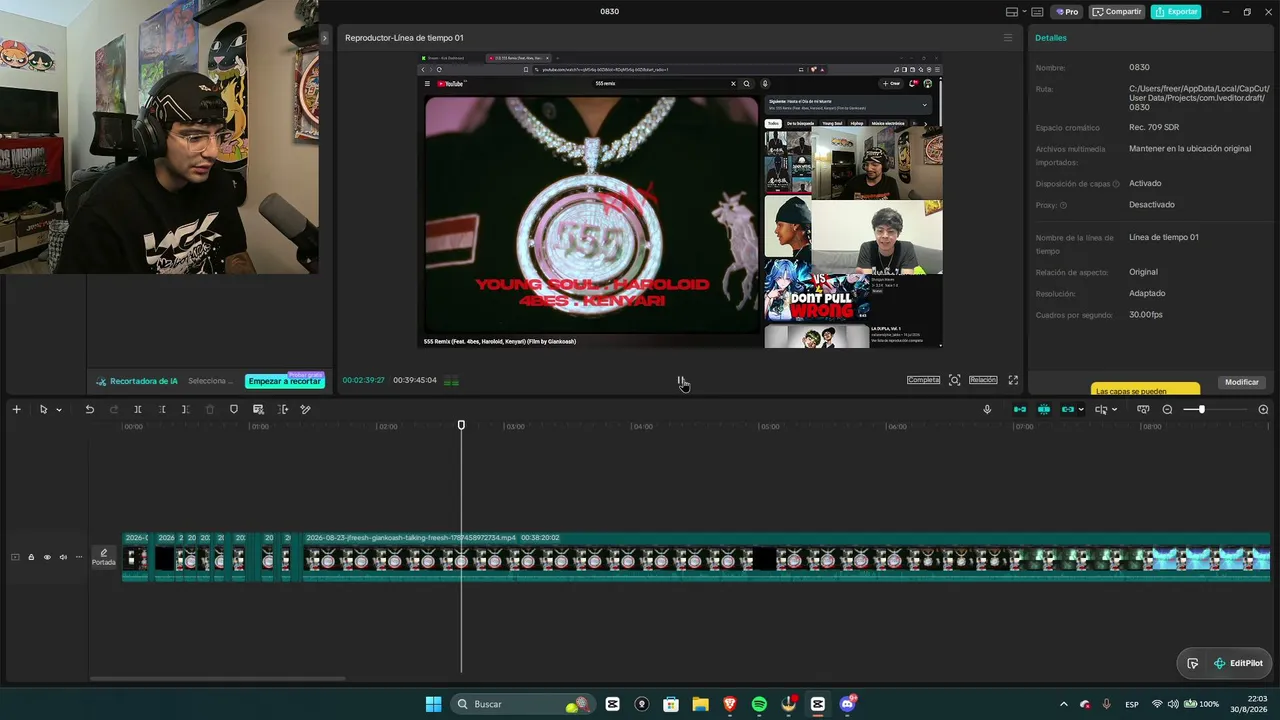This screenshot has width=1280, height=720.
Task: Click the Modificar button
Action: pyautogui.click(x=1242, y=382)
